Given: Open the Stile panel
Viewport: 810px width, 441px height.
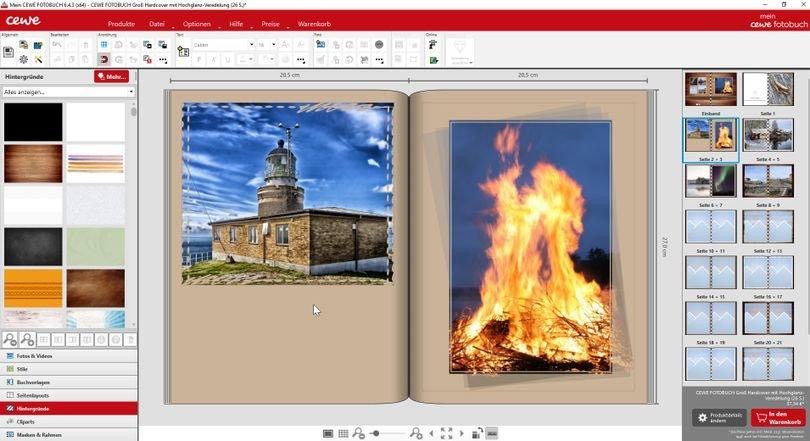Looking at the screenshot, I should [x=69, y=369].
